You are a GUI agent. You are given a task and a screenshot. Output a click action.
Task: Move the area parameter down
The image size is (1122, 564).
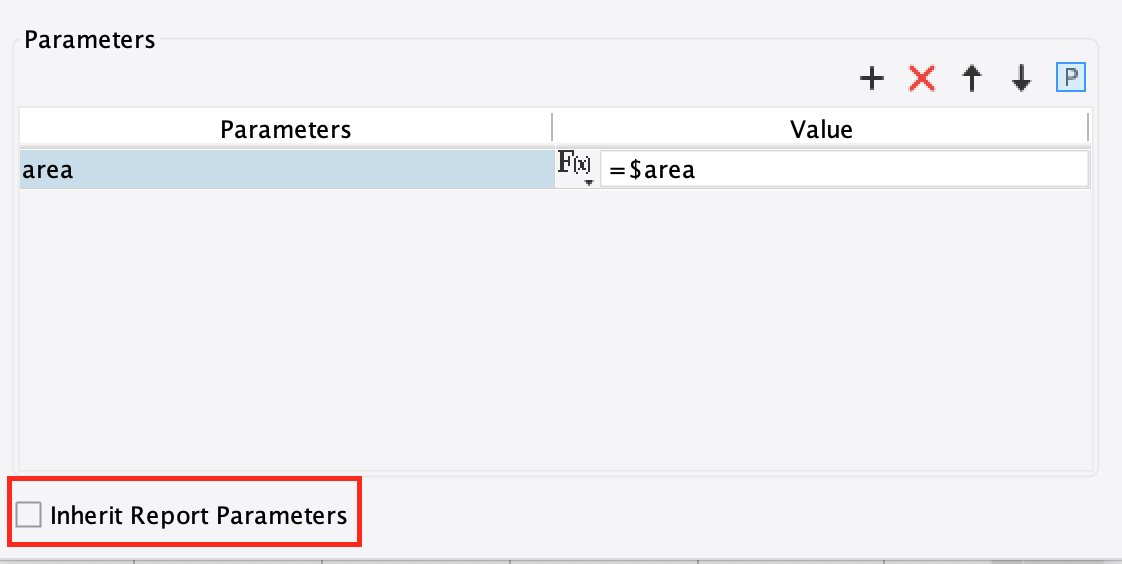tap(1021, 79)
